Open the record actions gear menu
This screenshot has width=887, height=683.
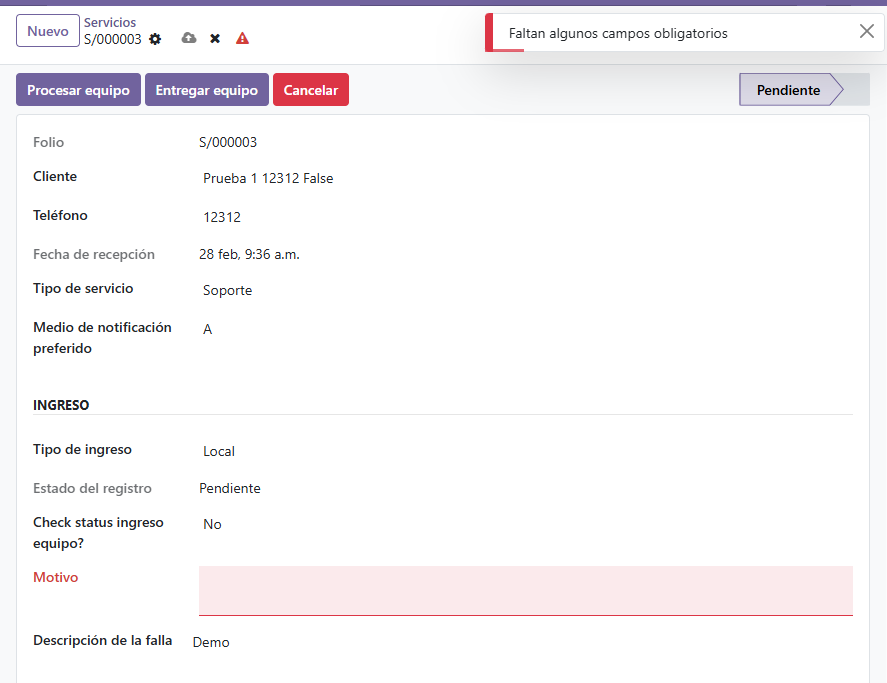pos(154,38)
